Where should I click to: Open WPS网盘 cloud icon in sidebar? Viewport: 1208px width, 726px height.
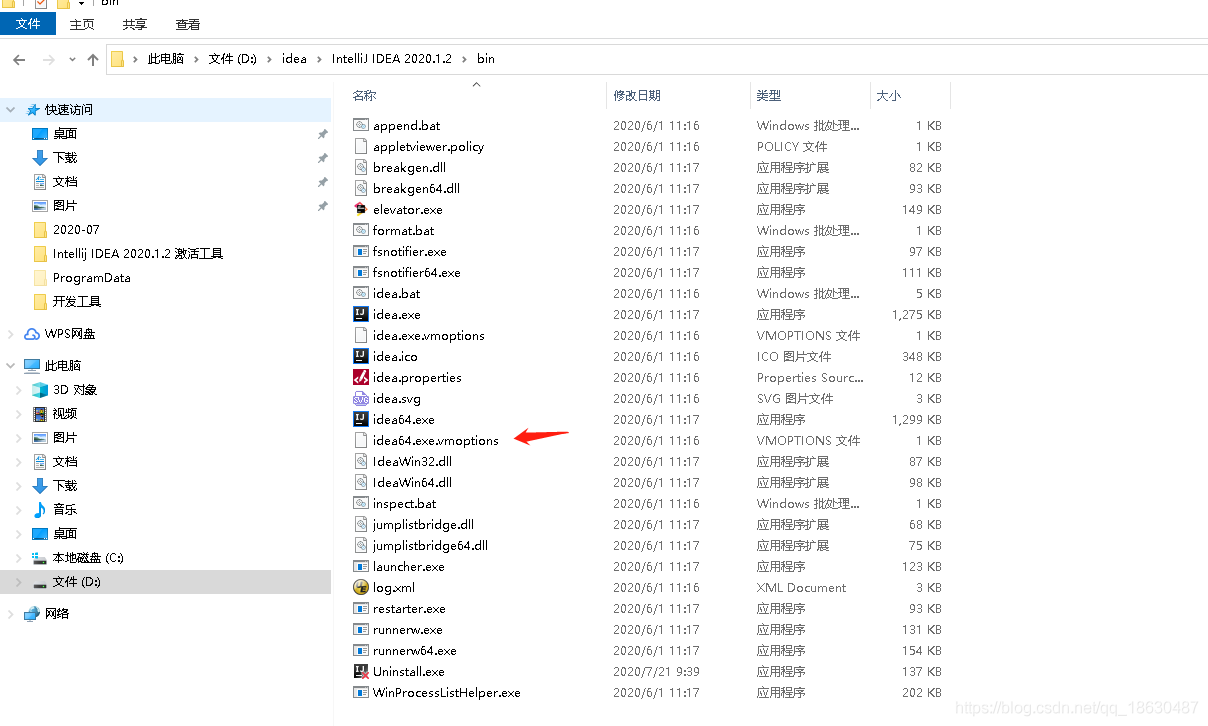tap(32, 333)
